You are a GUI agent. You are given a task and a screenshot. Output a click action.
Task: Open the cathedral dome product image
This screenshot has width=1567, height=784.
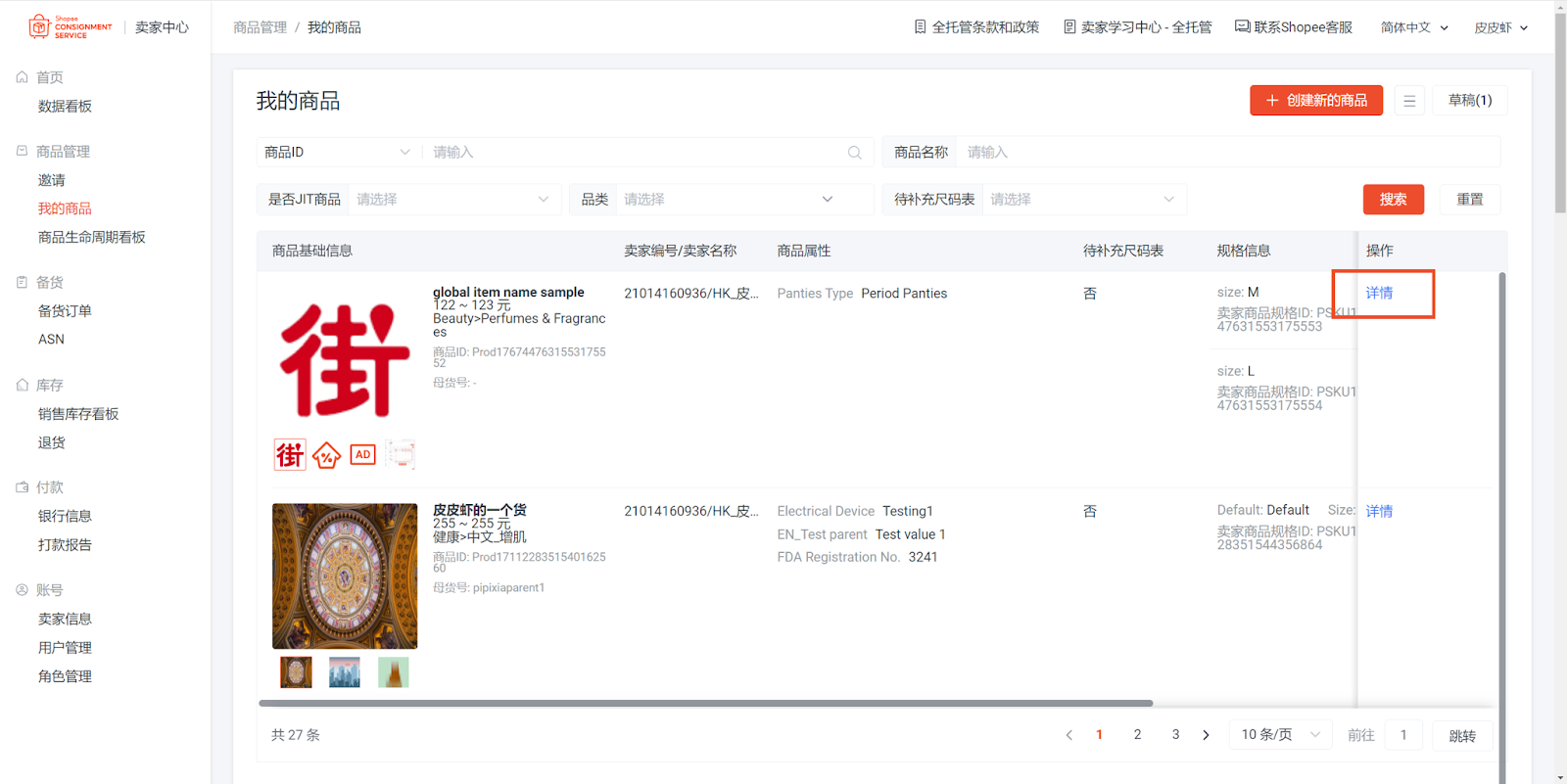pos(345,576)
